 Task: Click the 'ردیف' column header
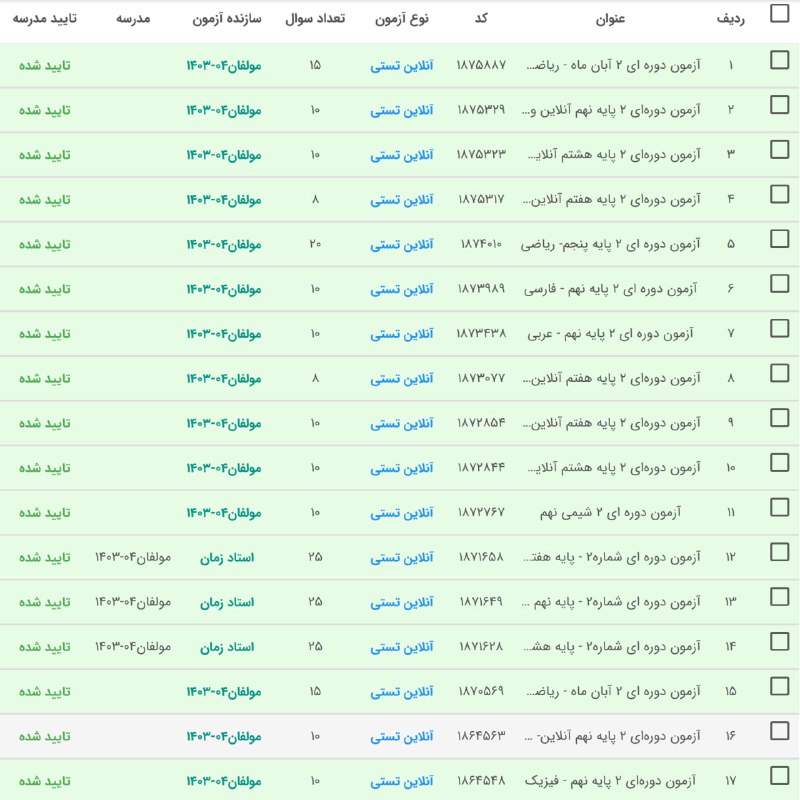731,19
